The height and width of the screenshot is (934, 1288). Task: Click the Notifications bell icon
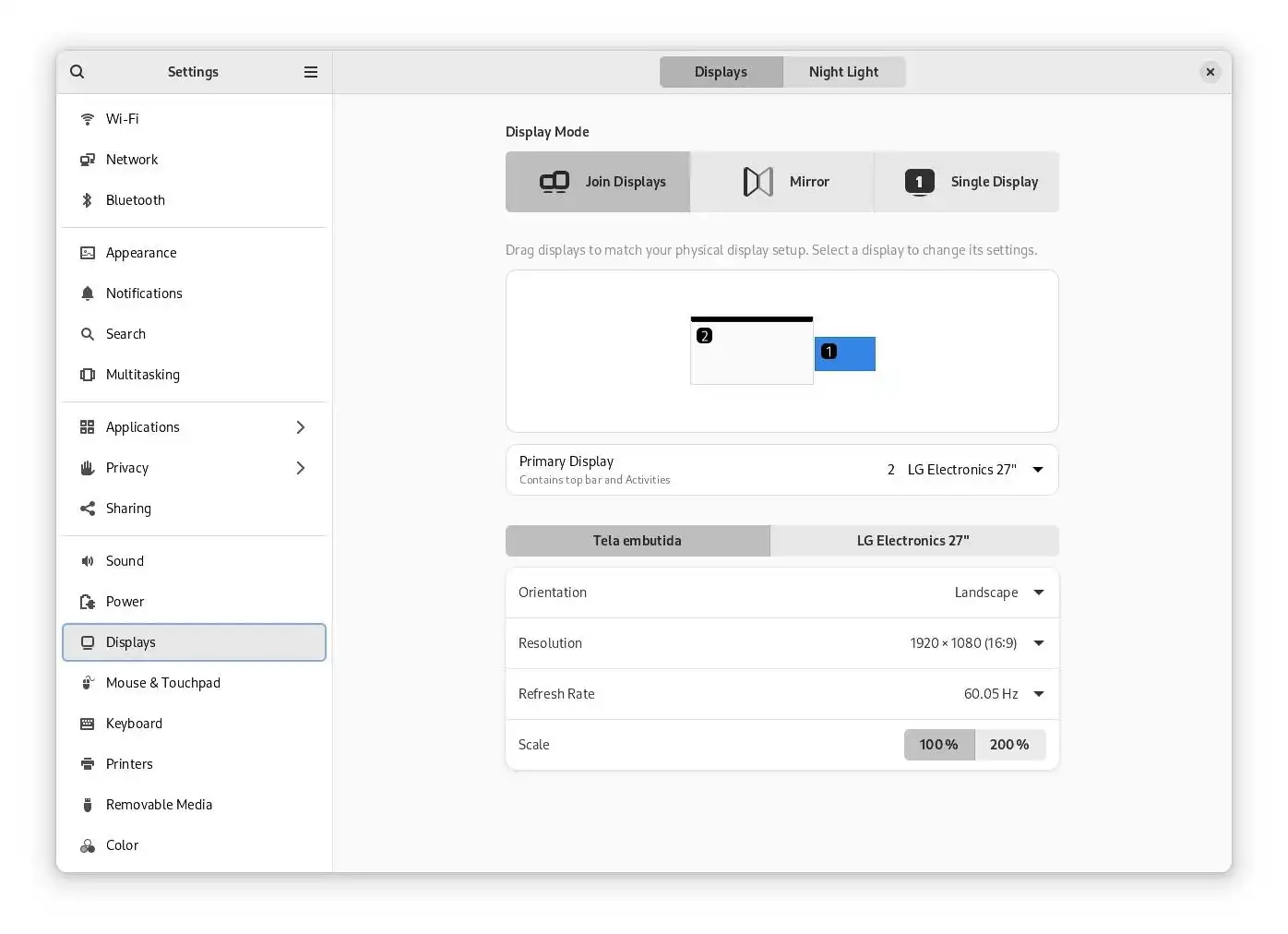click(88, 293)
